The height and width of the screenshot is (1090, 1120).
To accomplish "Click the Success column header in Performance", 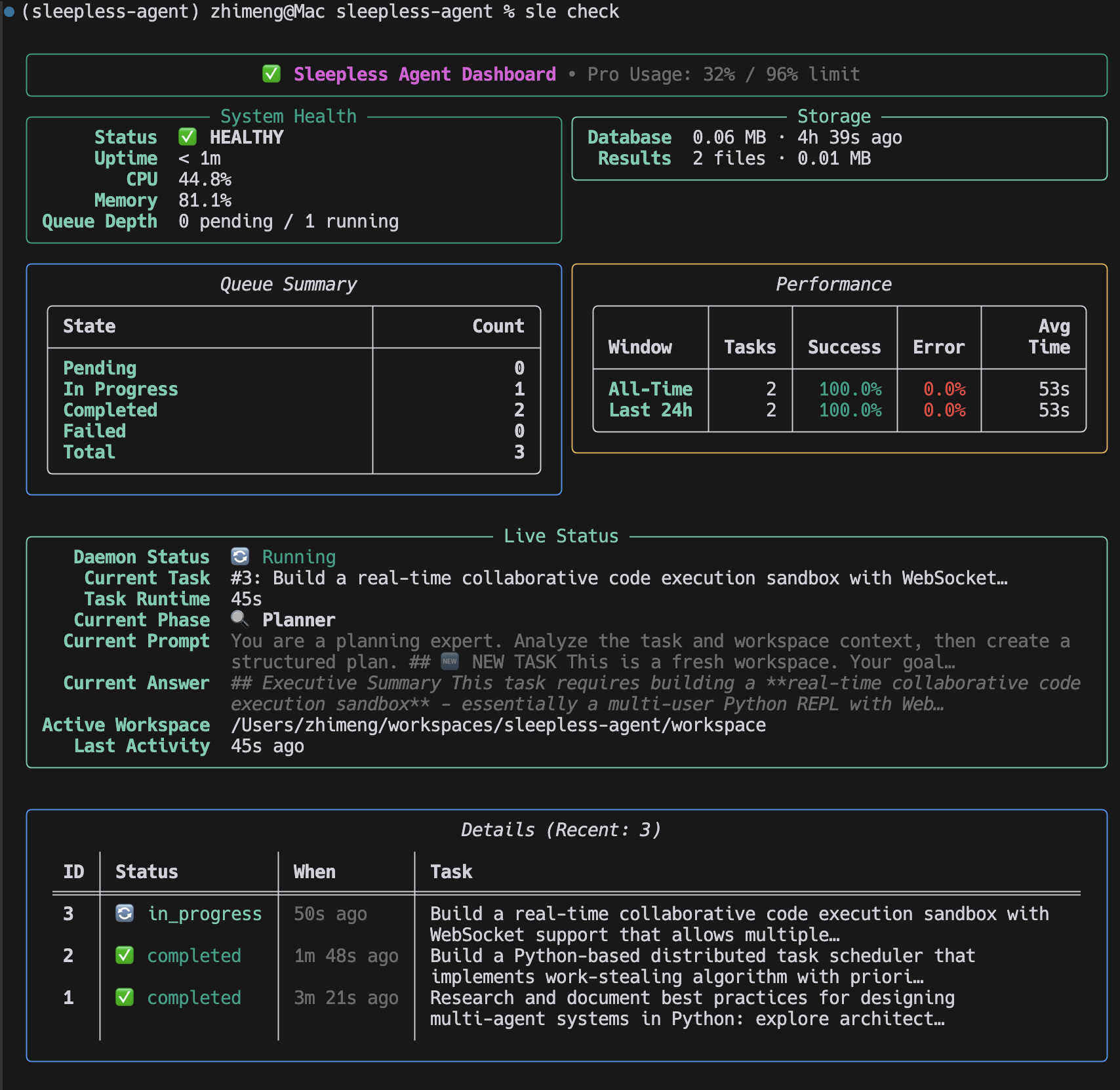I will (x=845, y=347).
